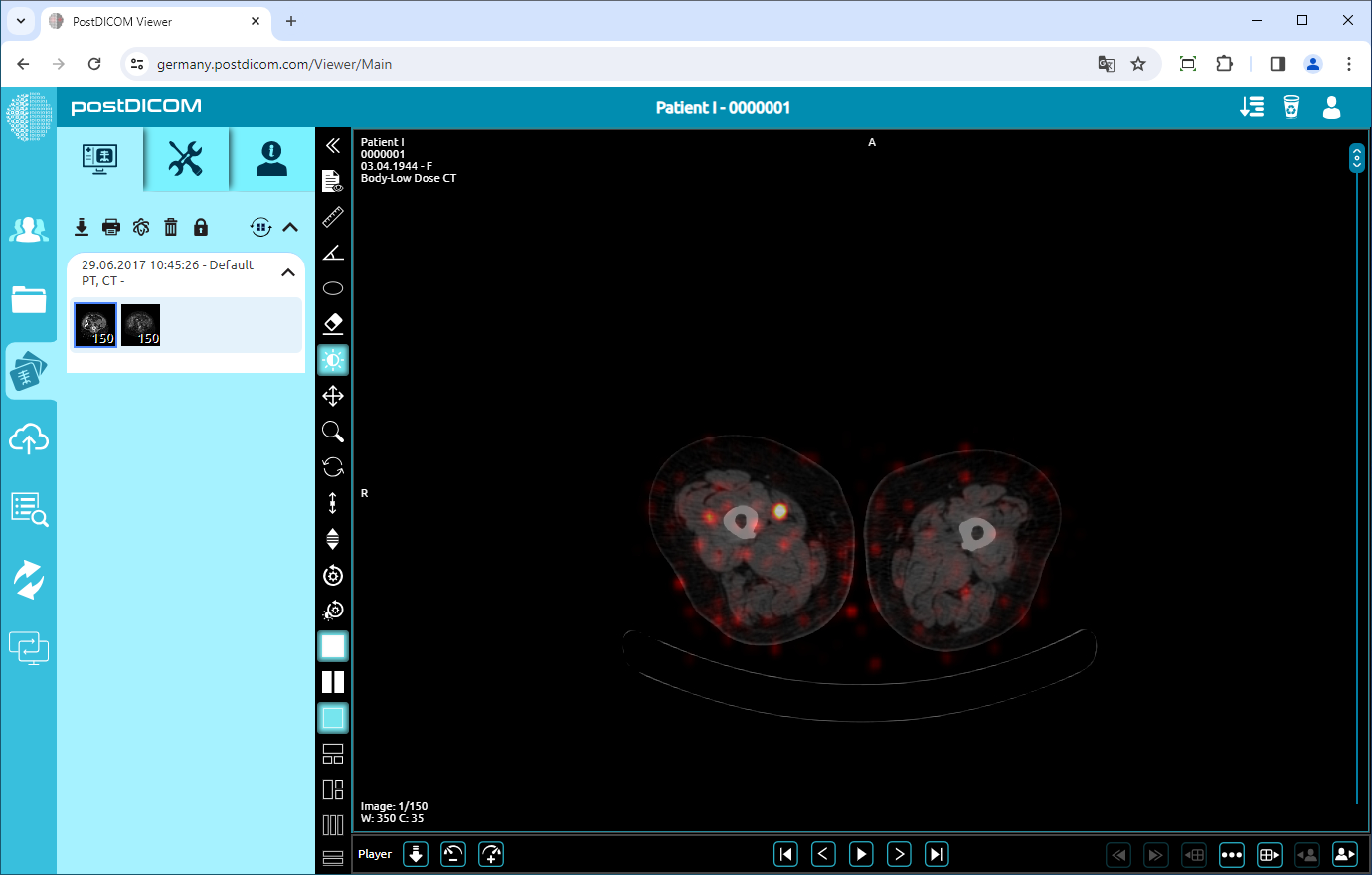The image size is (1372, 875).
Task: Select the image rotate tool
Action: 333,466
